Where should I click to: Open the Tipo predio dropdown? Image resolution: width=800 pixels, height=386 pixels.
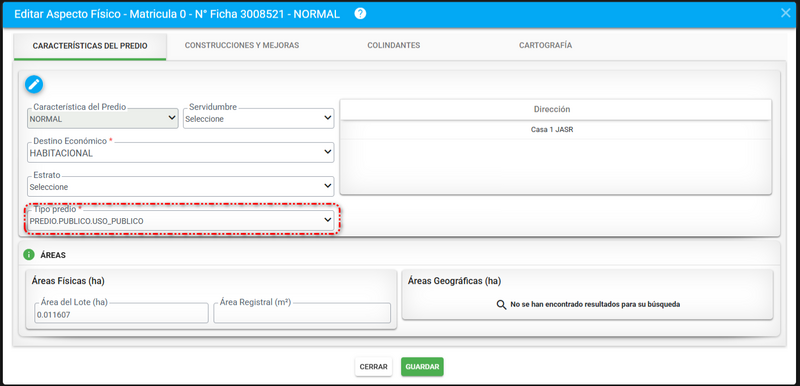181,221
